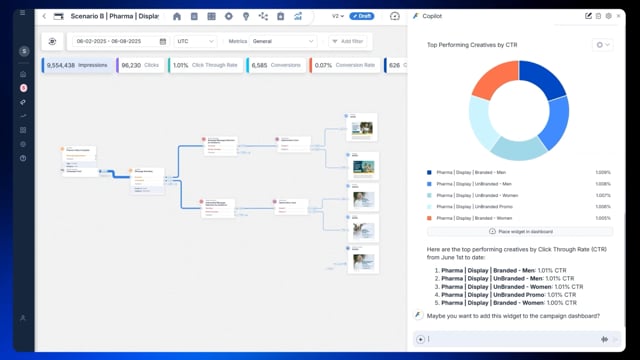The width and height of the screenshot is (640, 360).
Task: Expand the UTC timezone dropdown
Action: [195, 41]
